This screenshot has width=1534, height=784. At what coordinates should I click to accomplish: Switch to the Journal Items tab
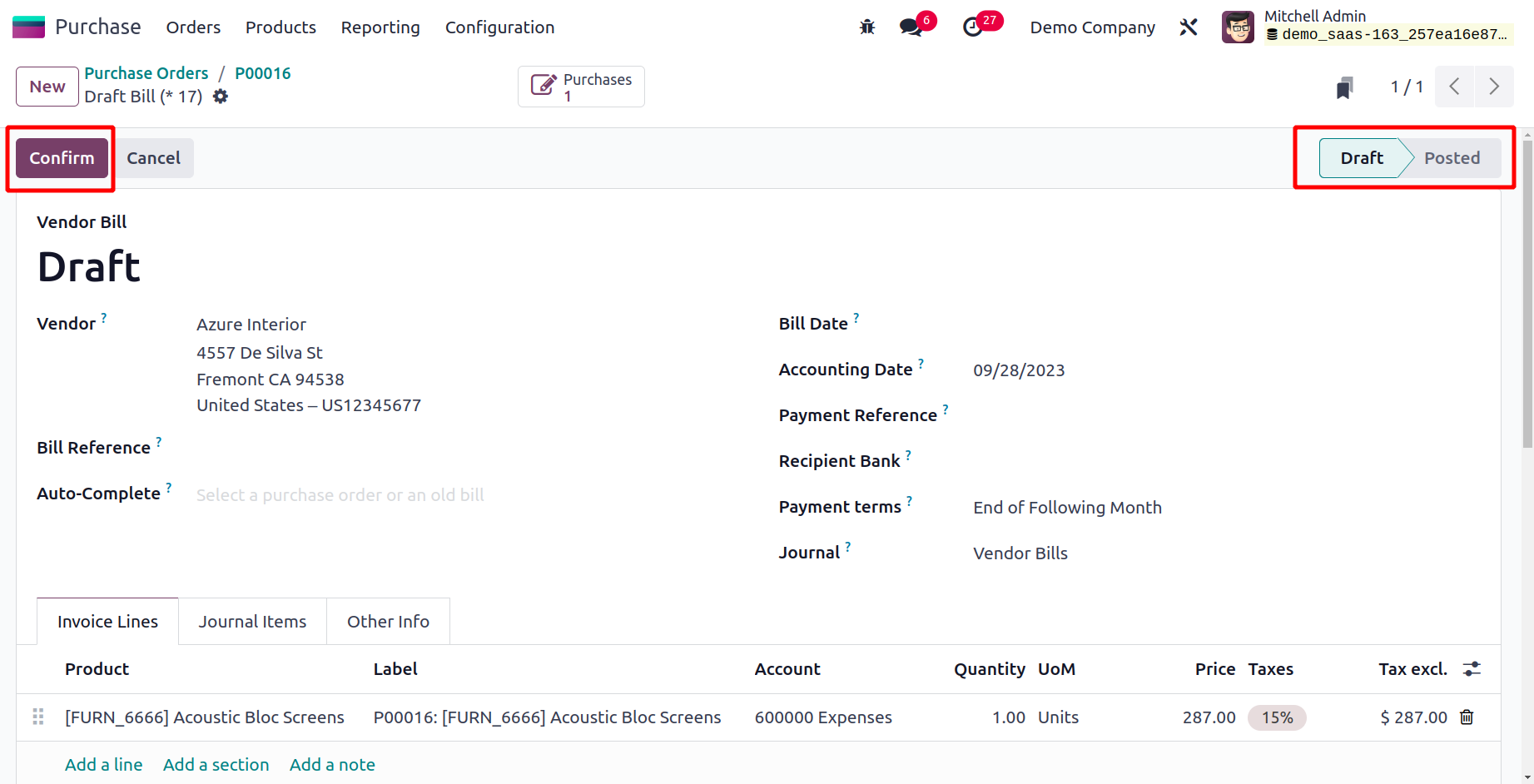pos(252,622)
